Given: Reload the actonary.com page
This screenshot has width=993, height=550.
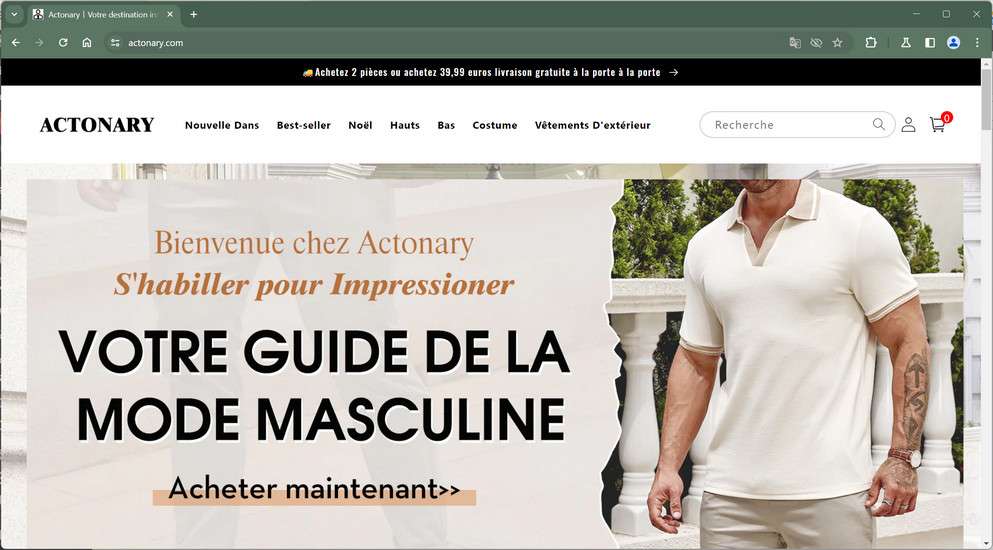Looking at the screenshot, I should pyautogui.click(x=63, y=43).
